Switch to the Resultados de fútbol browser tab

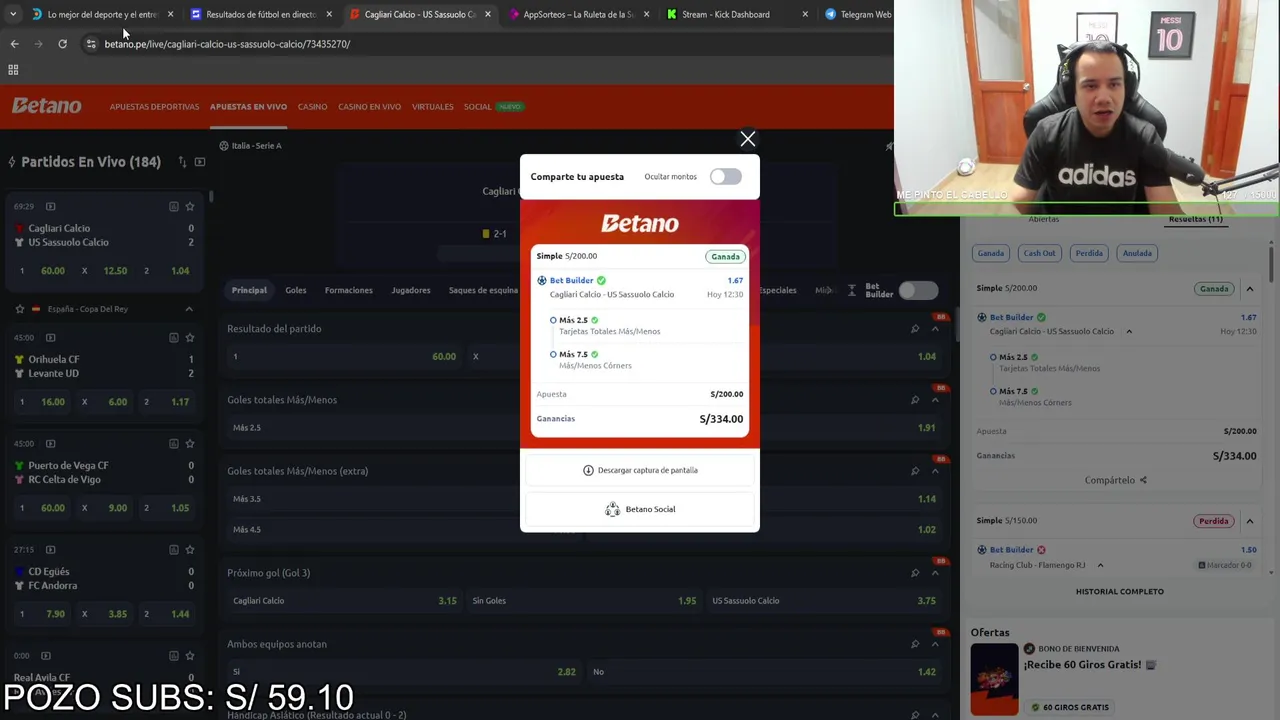click(x=260, y=14)
